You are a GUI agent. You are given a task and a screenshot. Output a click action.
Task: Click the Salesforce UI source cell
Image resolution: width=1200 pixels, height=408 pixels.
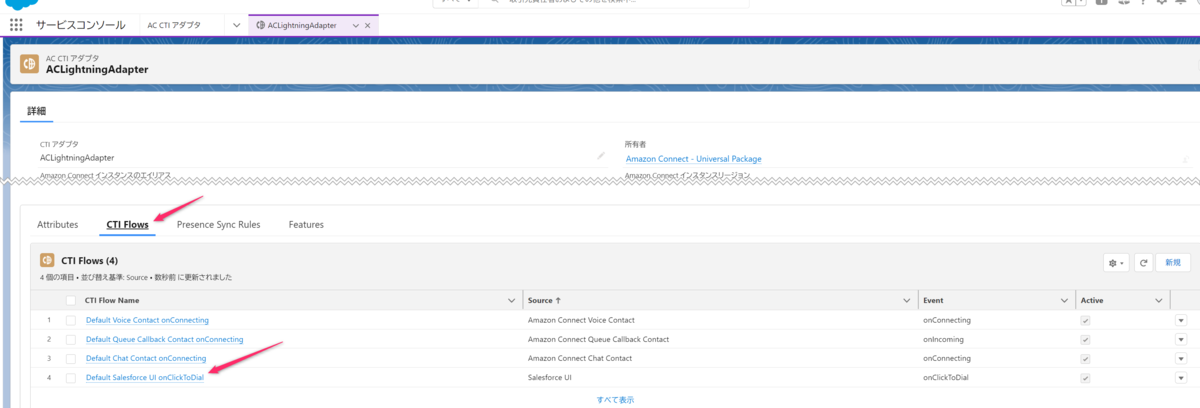point(550,377)
